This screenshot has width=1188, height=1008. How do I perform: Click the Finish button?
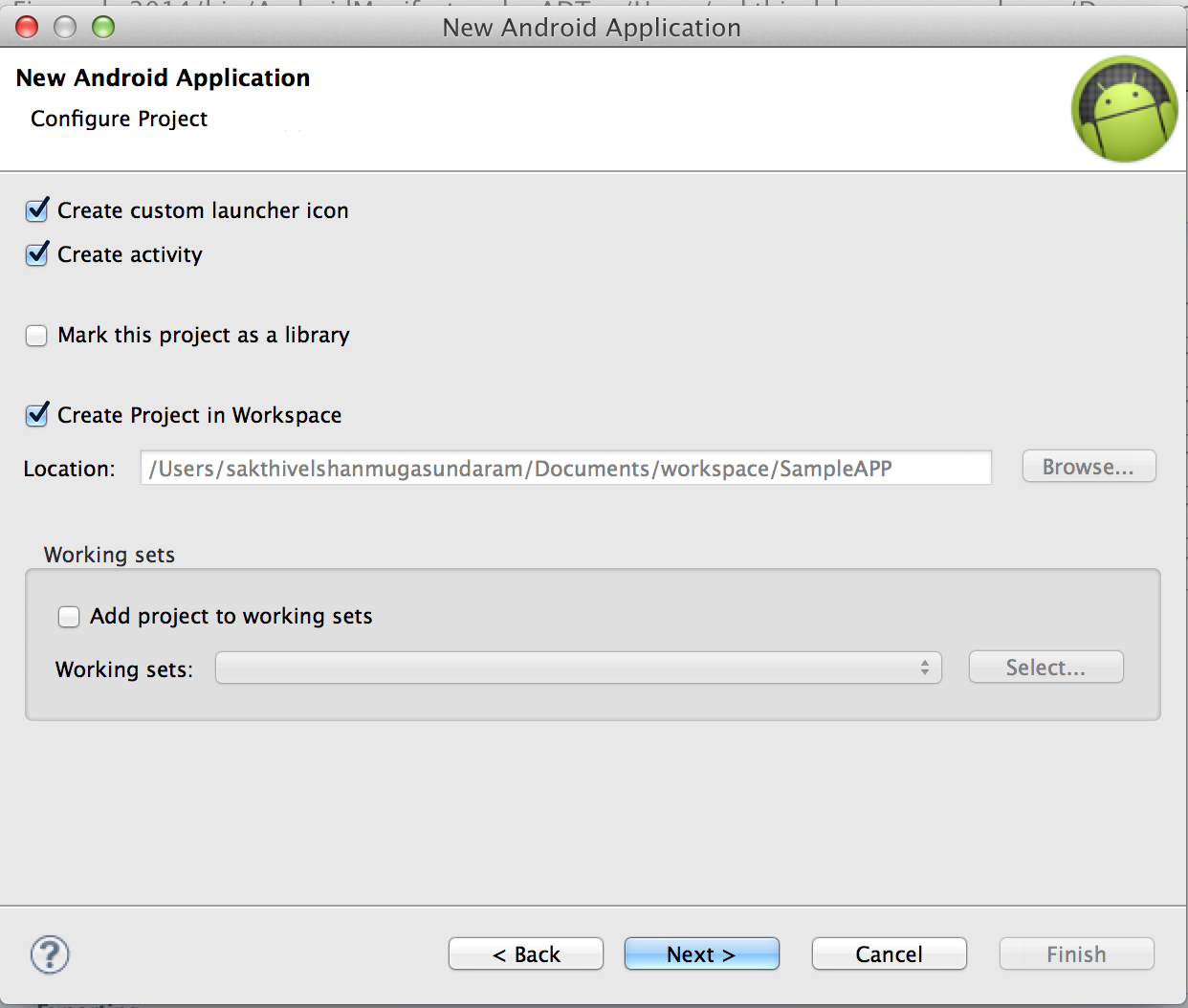click(x=1076, y=953)
